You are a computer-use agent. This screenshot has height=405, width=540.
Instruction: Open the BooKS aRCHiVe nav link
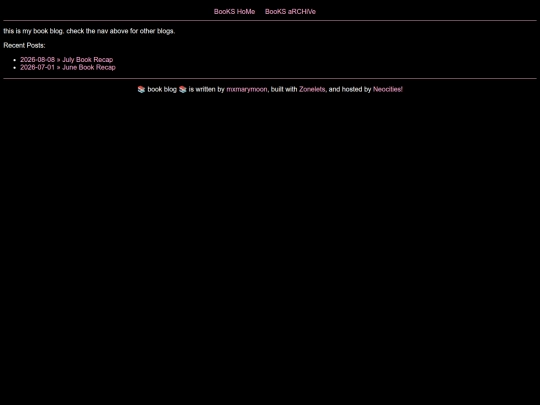(x=290, y=12)
